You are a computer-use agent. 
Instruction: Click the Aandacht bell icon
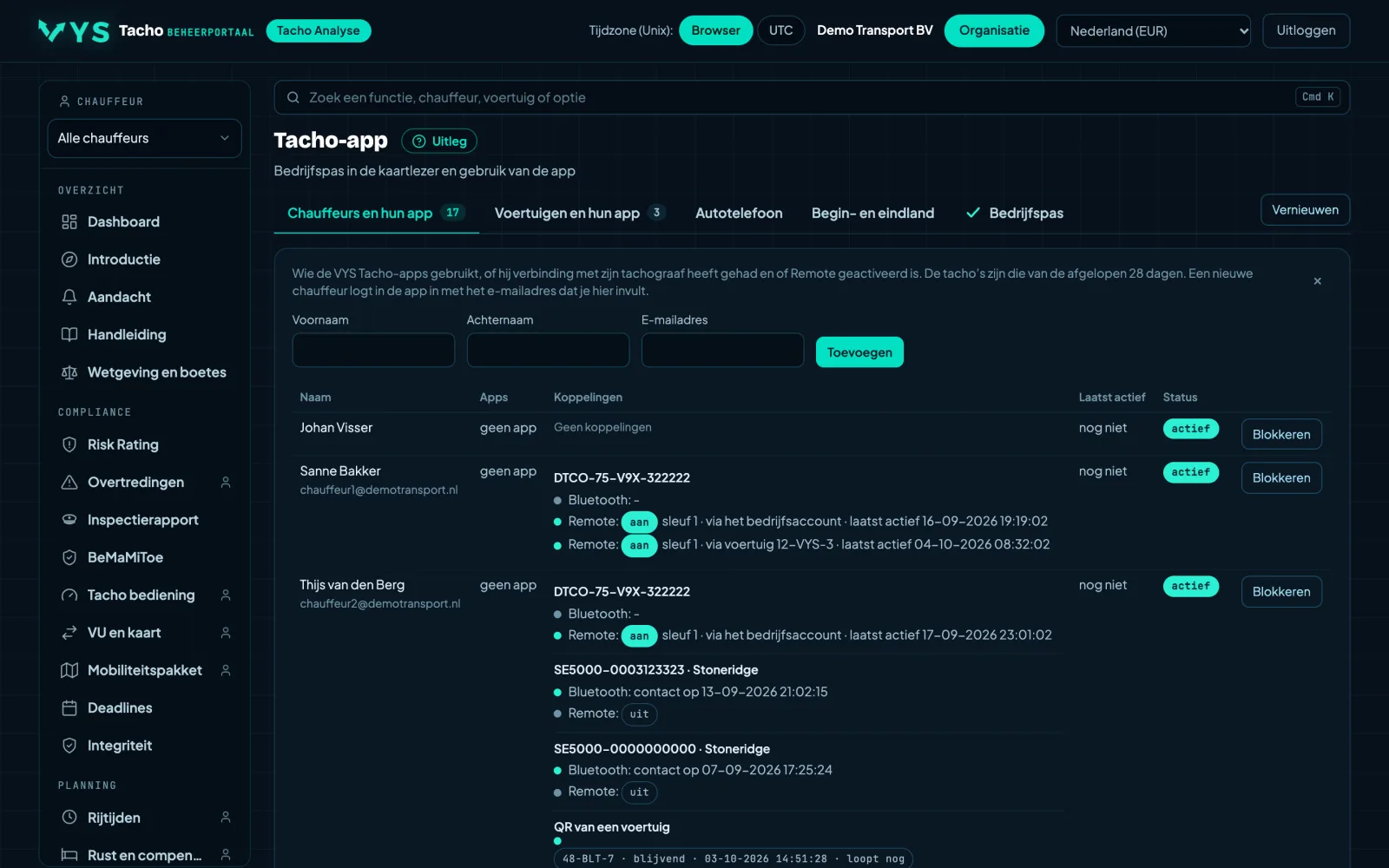point(69,297)
